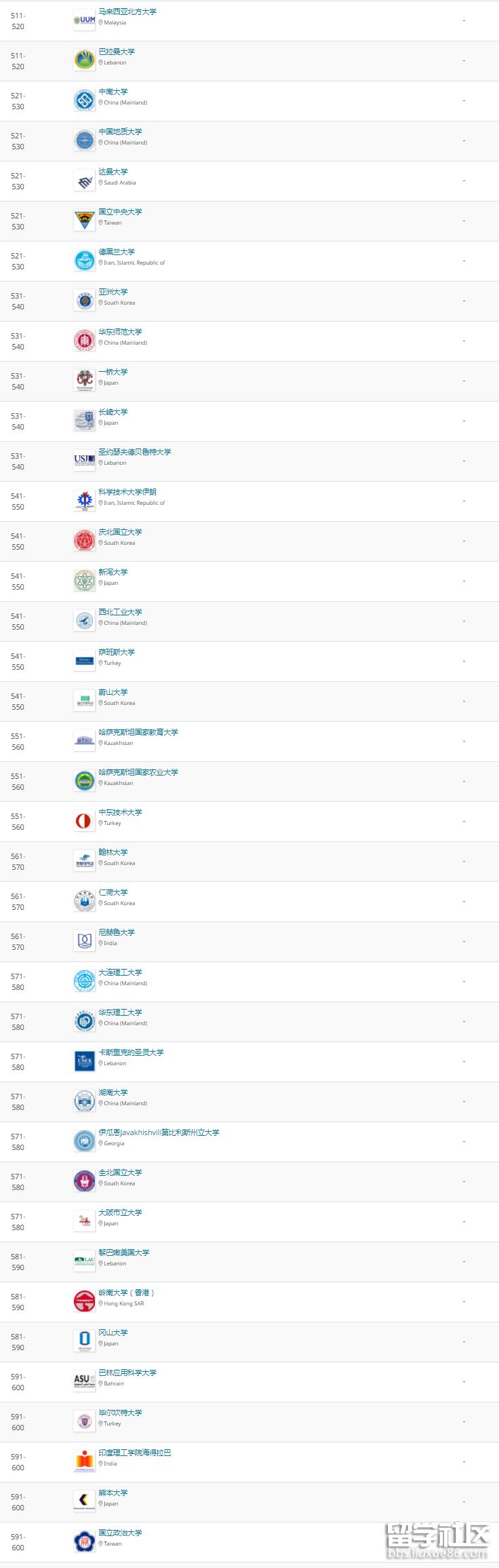
Task: Open the 中南大学 university link
Action: click(113, 92)
